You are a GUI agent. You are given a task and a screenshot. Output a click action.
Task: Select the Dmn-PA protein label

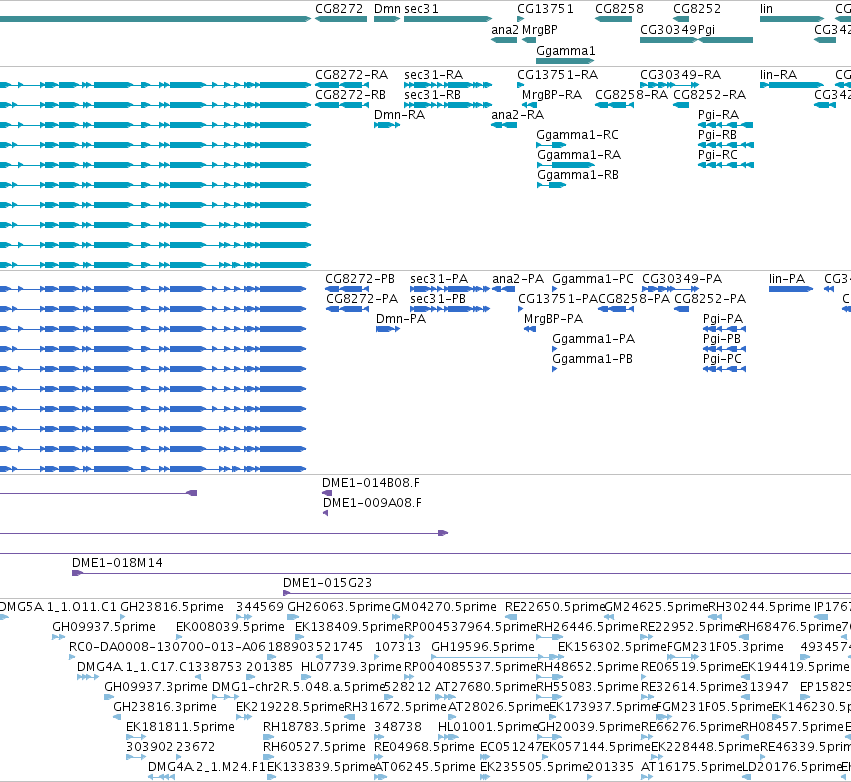[x=401, y=319]
